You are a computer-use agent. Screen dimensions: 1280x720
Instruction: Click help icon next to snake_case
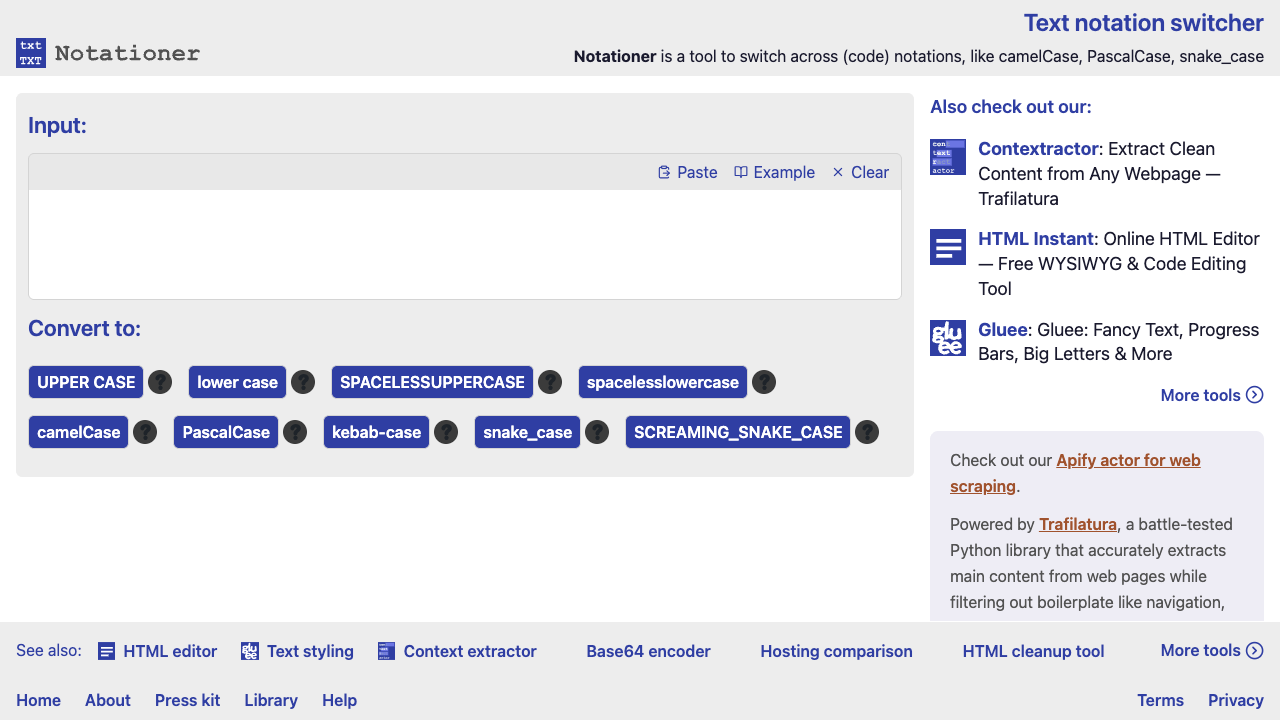pyautogui.click(x=597, y=432)
